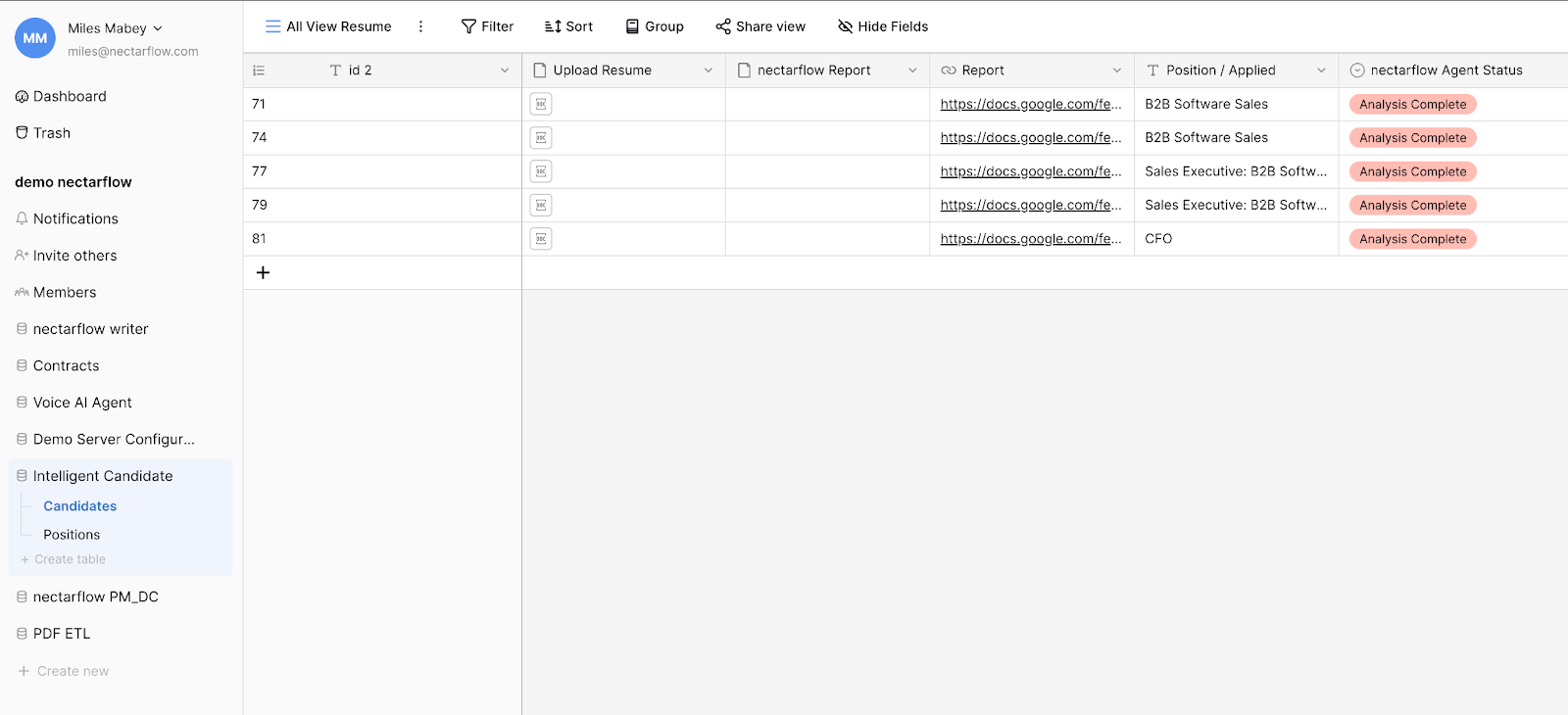Click Create table under Intelligent Candidate
1568x715 pixels.
(63, 559)
